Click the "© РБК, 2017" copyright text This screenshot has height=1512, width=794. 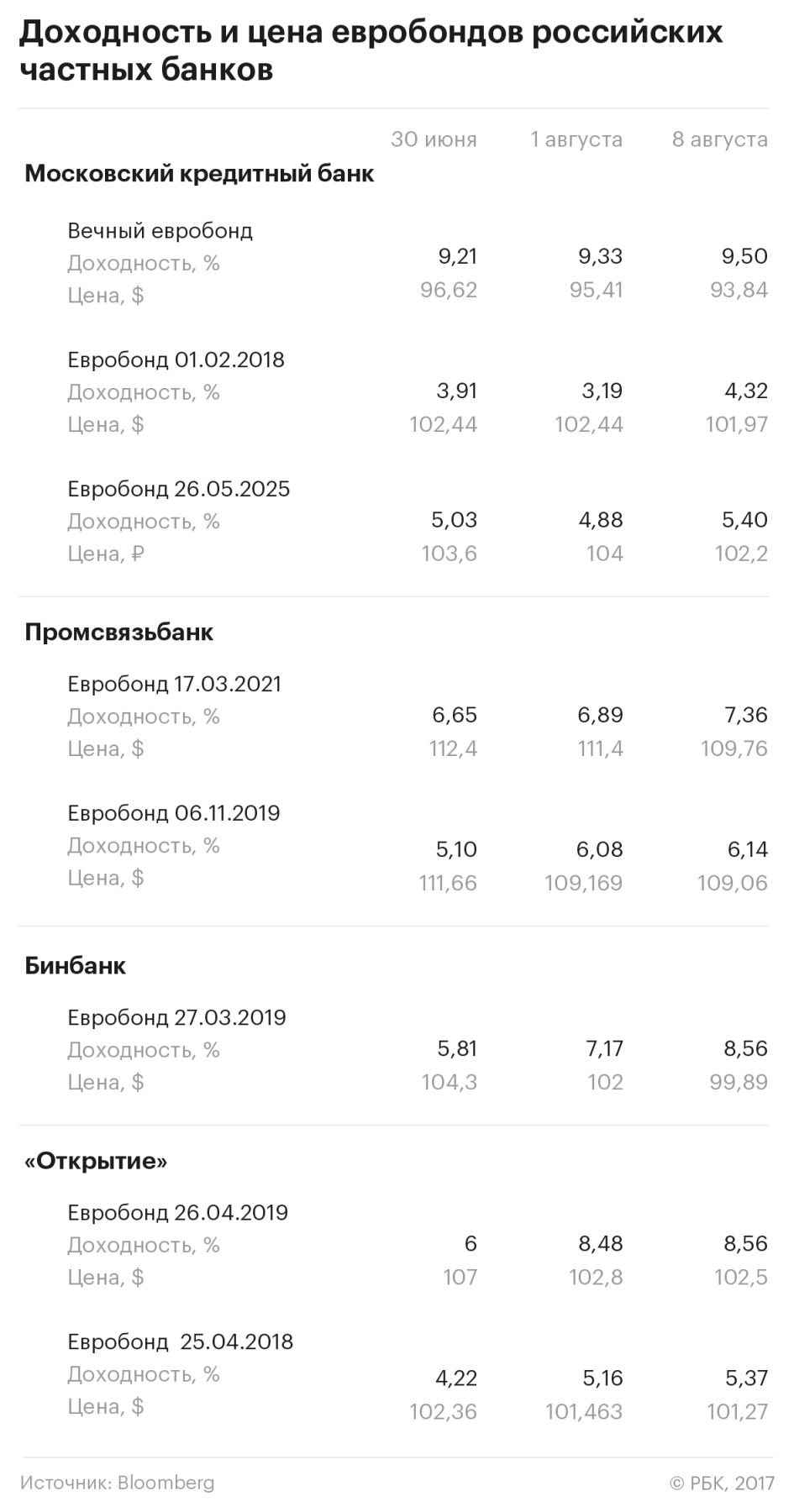[722, 1483]
